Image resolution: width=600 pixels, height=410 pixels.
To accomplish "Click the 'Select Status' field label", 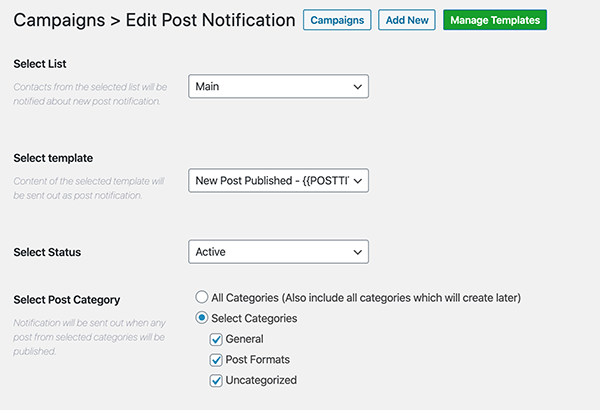I will coord(47,252).
